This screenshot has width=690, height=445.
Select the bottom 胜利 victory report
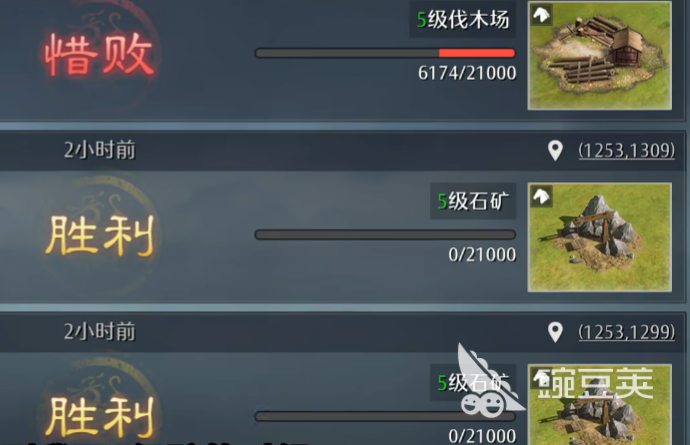pyautogui.click(x=100, y=417)
